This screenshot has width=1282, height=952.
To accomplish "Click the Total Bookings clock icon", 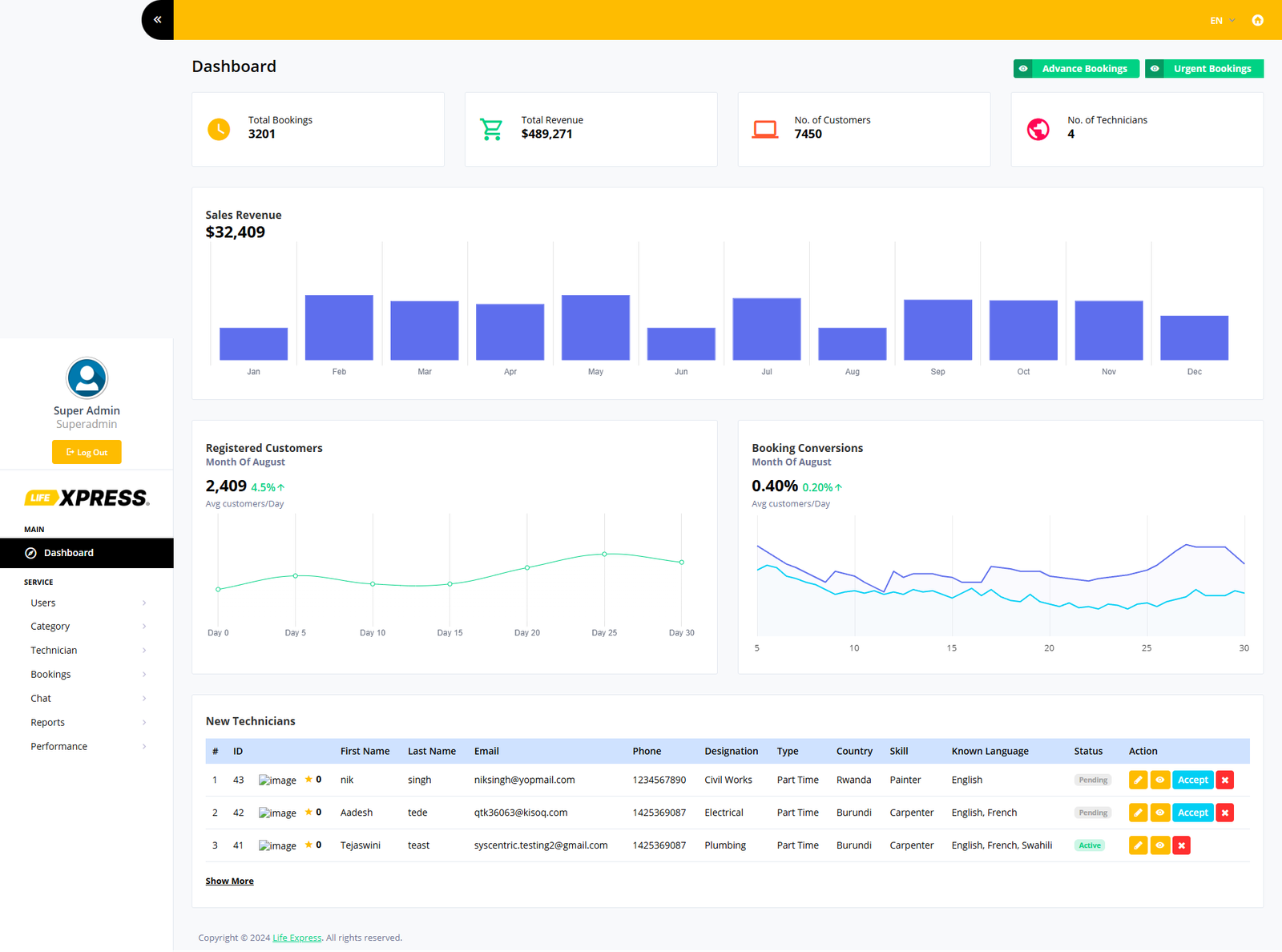I will [219, 129].
